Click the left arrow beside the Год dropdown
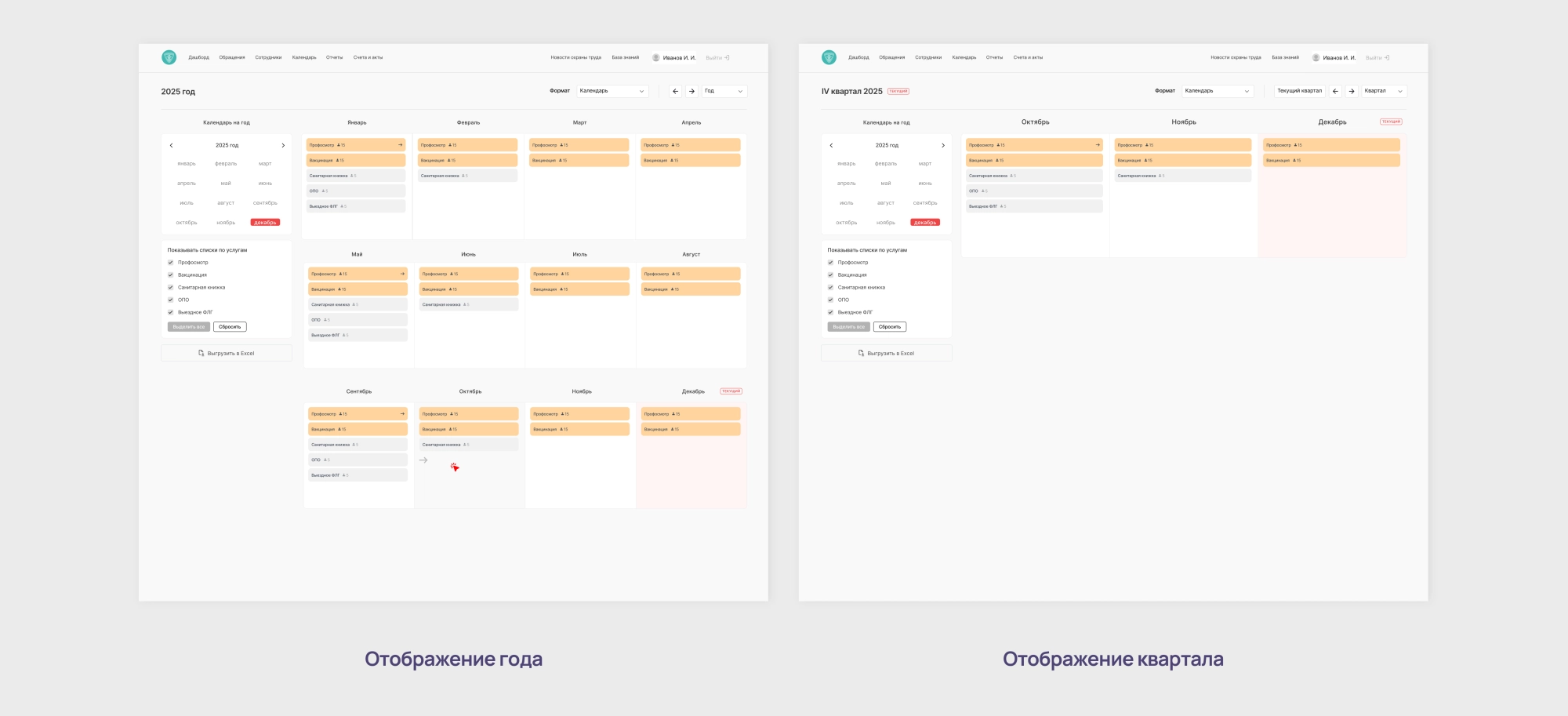Screen dimensions: 1568x716 [x=675, y=91]
